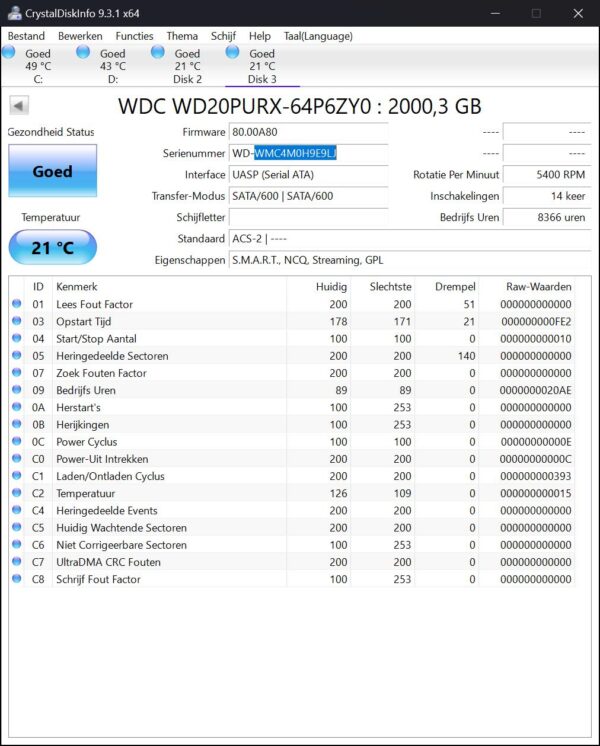Switch to the C: drive tab
The image size is (600, 746).
[38, 66]
